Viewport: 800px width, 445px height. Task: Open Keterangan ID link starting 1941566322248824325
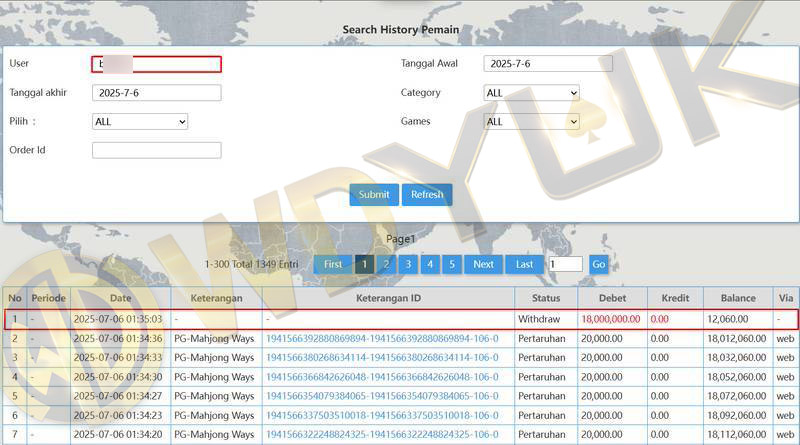coord(382,435)
